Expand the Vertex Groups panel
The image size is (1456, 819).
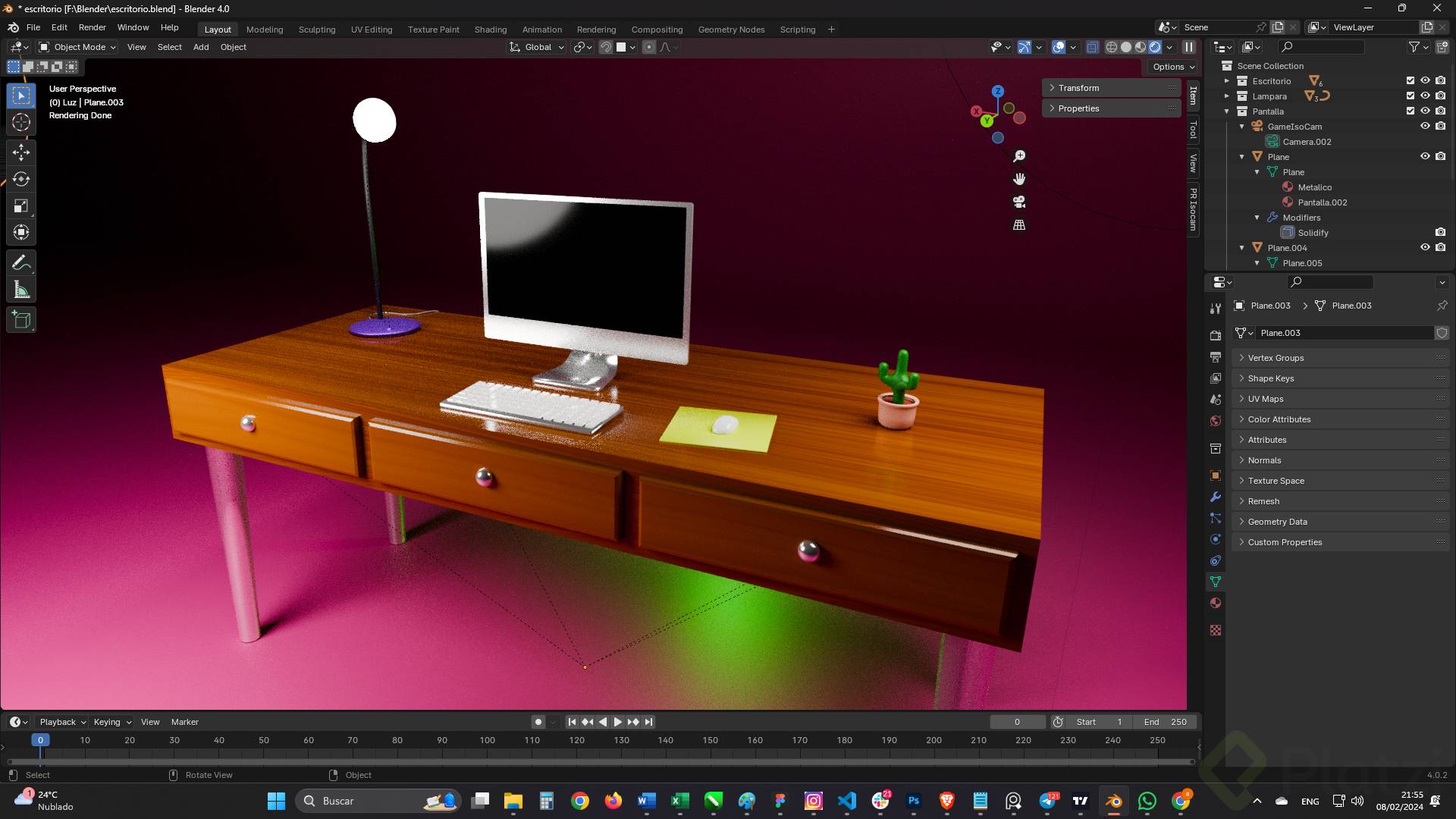1276,358
